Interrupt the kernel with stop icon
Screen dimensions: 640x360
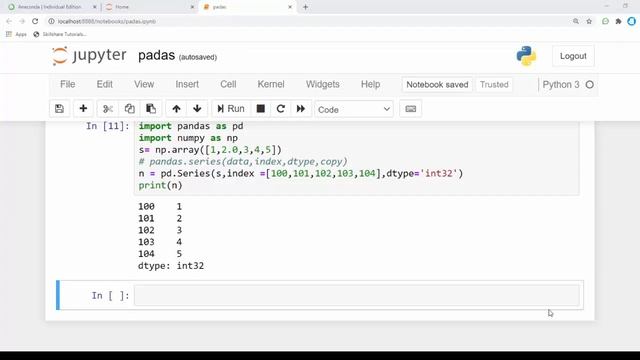click(260, 109)
